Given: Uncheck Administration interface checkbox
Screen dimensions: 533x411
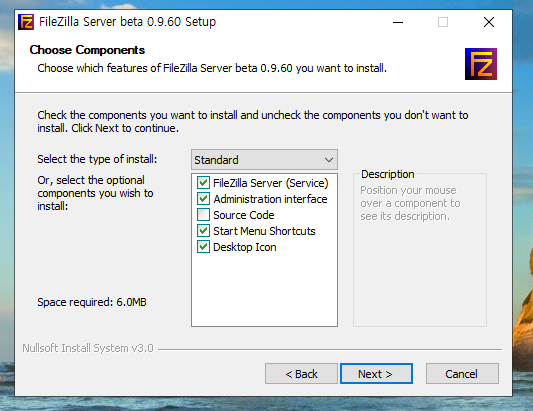Looking at the screenshot, I should 203,199.
